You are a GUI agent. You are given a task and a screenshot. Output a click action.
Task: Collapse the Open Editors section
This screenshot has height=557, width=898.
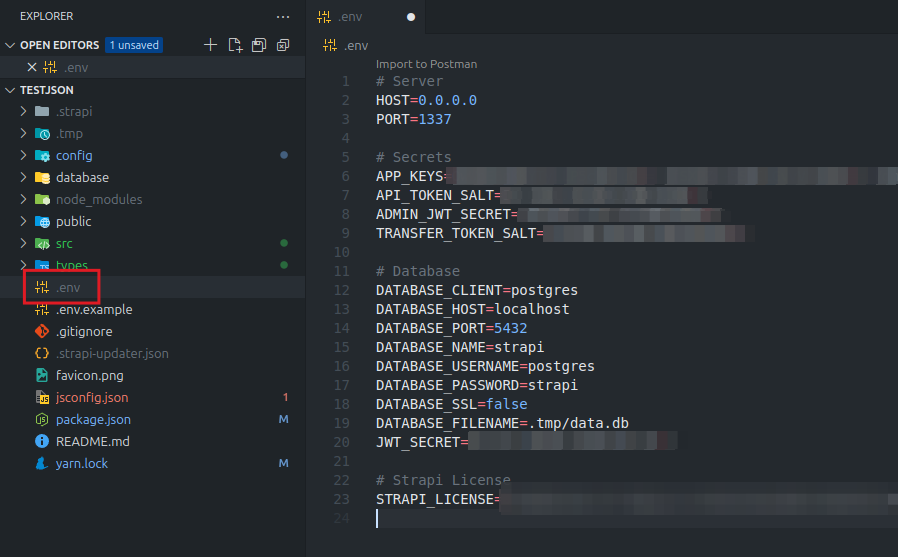pyautogui.click(x=11, y=45)
